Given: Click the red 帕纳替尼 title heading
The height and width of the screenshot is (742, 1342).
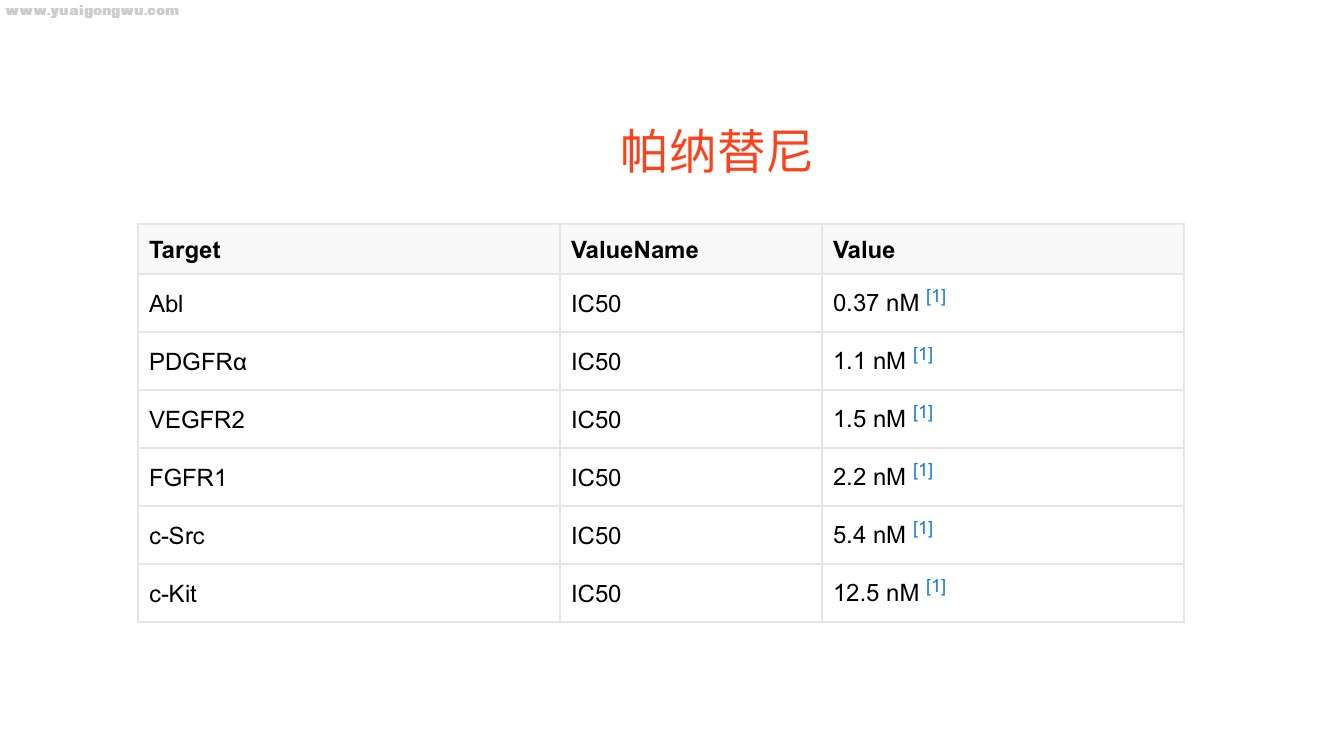Looking at the screenshot, I should click(715, 152).
